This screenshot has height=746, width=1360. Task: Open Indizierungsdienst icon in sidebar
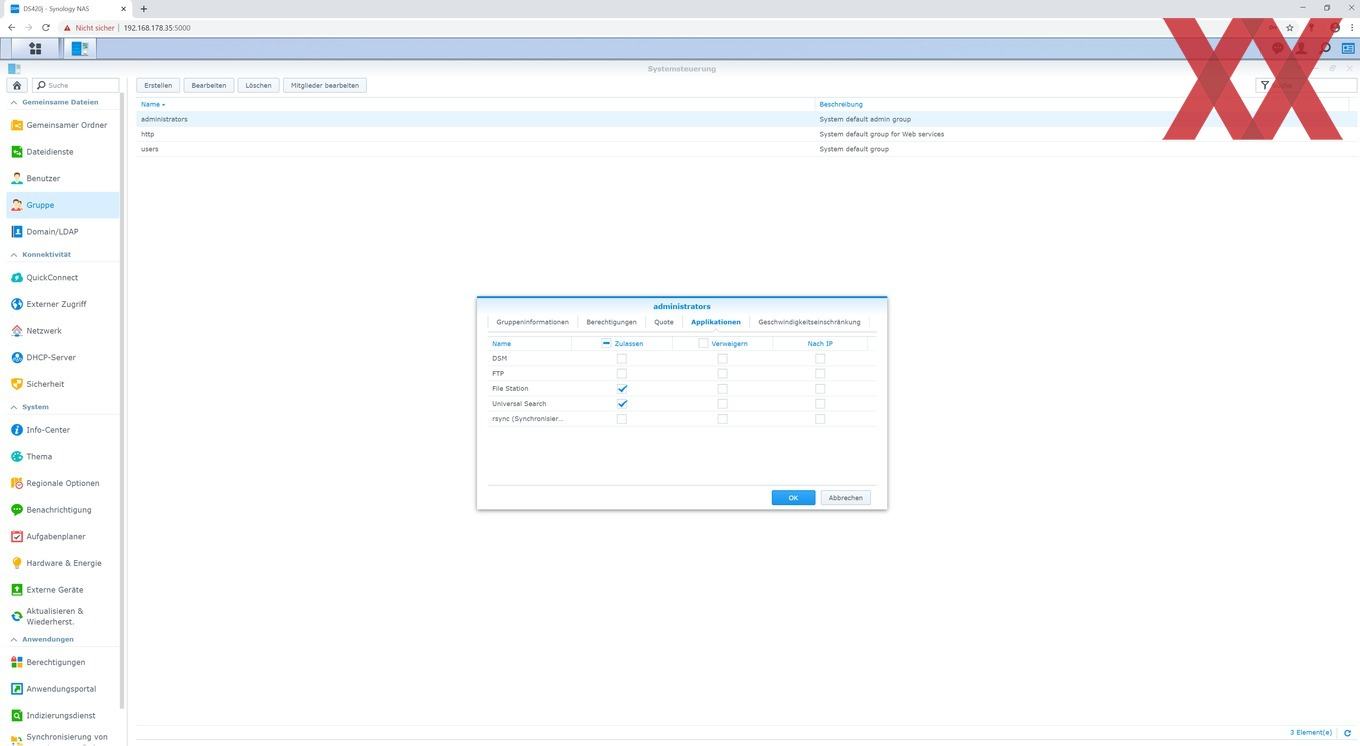pyautogui.click(x=17, y=715)
